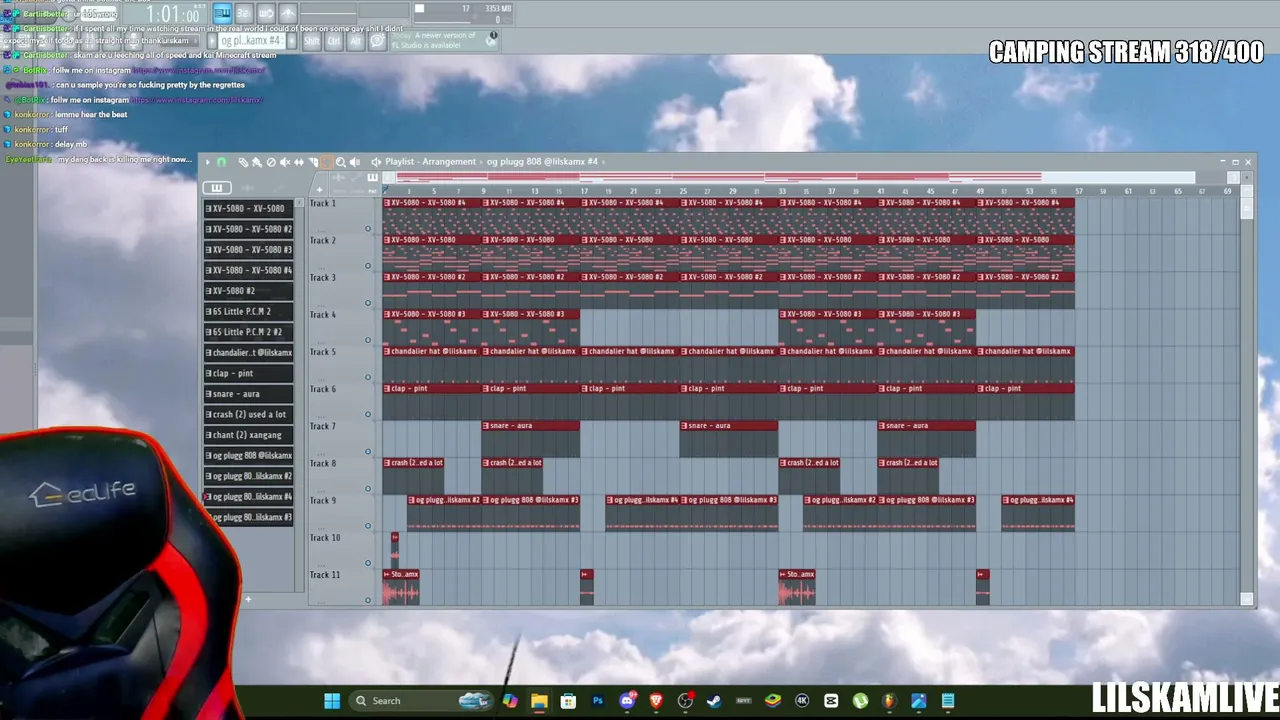Viewport: 1280px width, 720px height.
Task: Select the Playback speaker tool in playlist toolbar
Action: pos(355,162)
